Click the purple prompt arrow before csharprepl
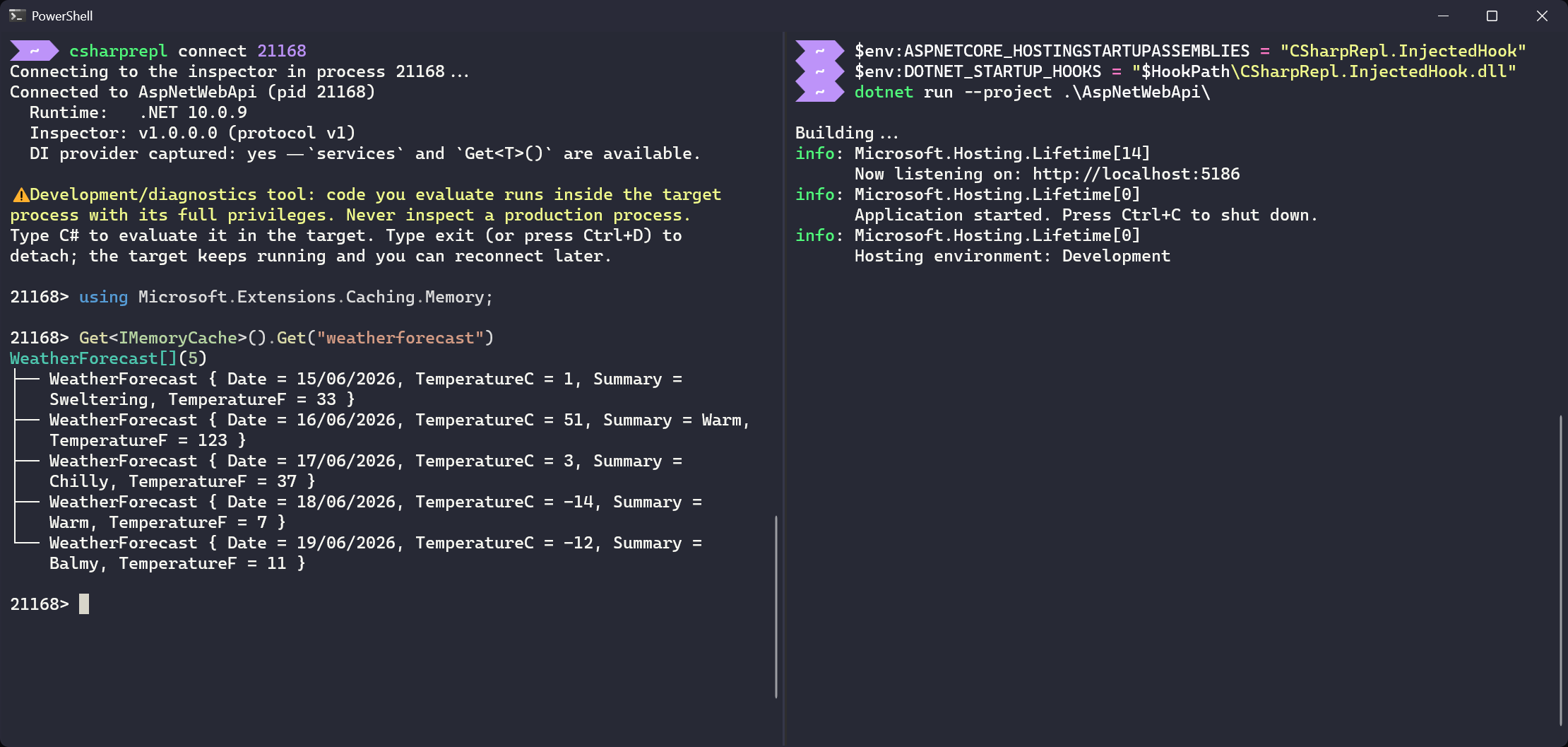The width and height of the screenshot is (1568, 747). pos(35,51)
